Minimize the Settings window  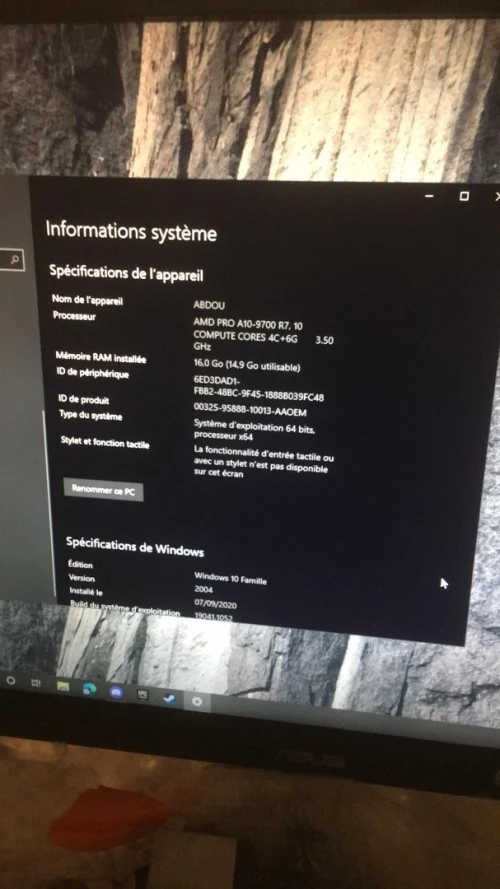click(x=429, y=196)
